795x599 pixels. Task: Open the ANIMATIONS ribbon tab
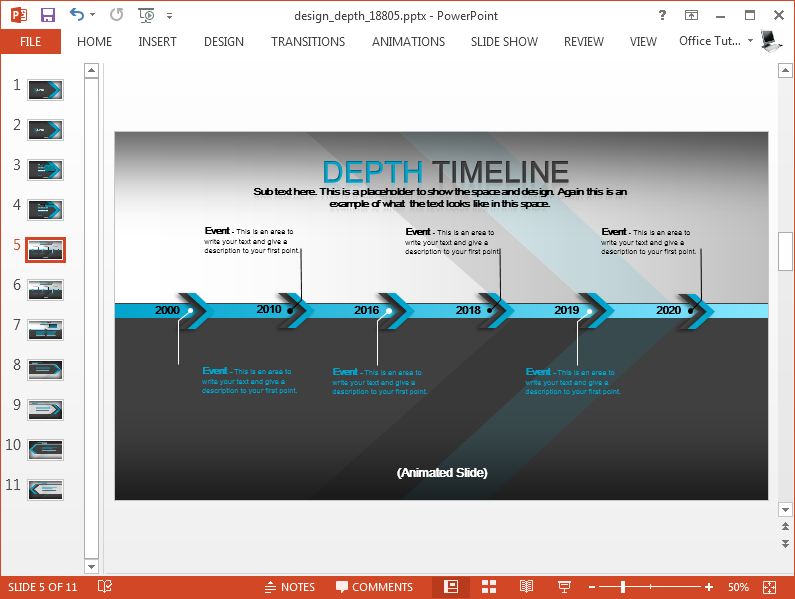(408, 42)
